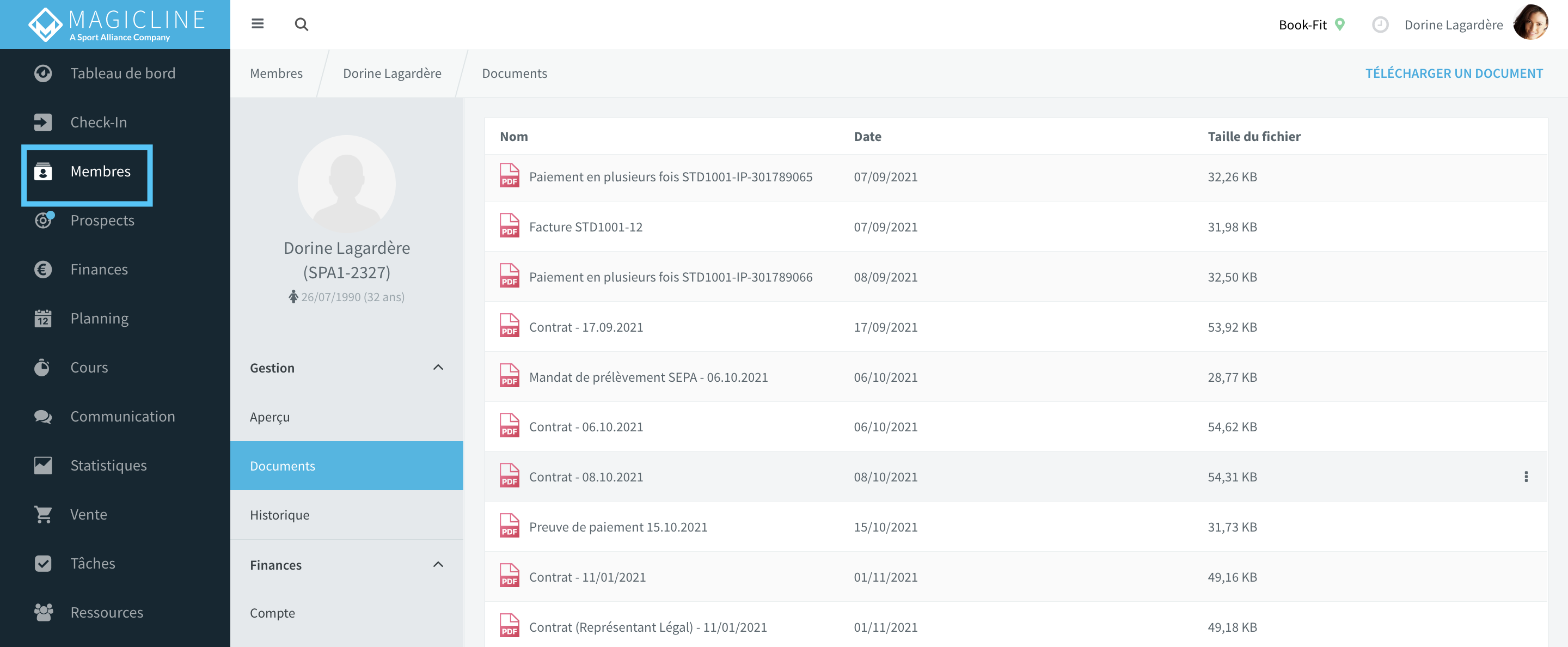Viewport: 1568px width, 647px height.
Task: Click the Tâches checkmark icon
Action: coord(42,564)
